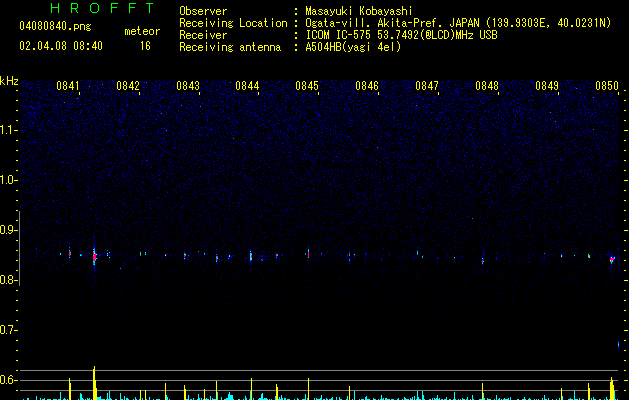Click the 0848 time marker
Viewport: 629px width, 400px height.
487,86
